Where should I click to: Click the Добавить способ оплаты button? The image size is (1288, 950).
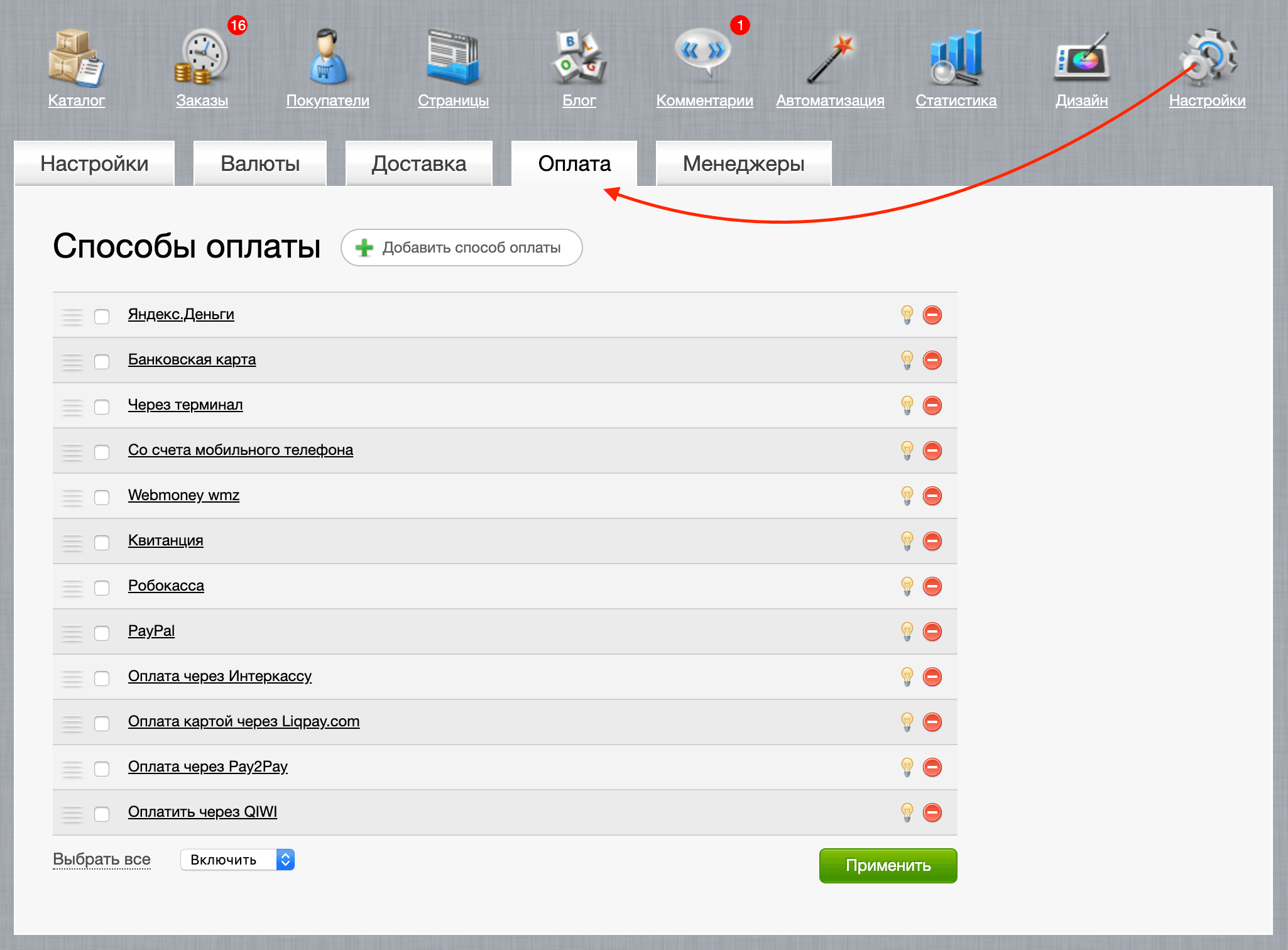[x=462, y=248]
